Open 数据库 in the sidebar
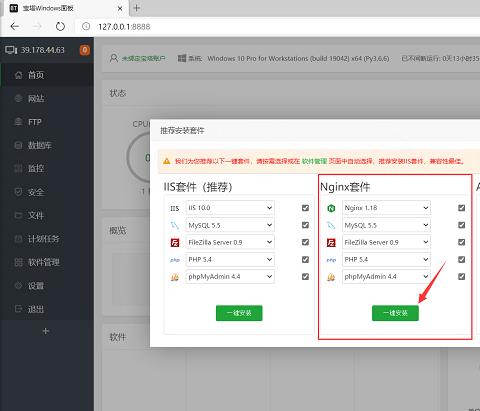This screenshot has width=480, height=411. (x=47, y=145)
